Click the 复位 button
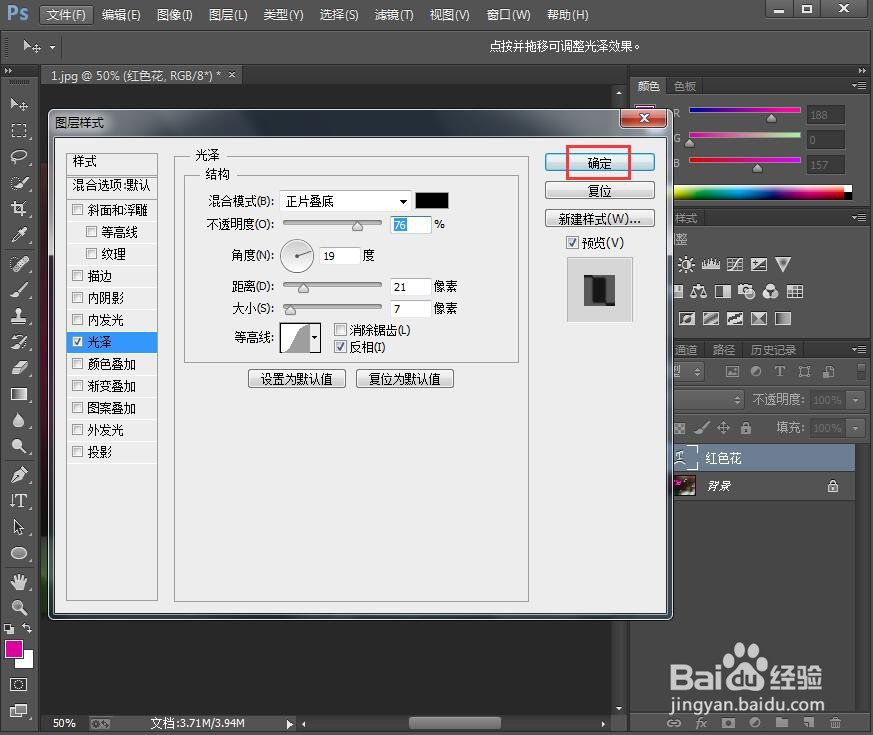 coord(600,191)
